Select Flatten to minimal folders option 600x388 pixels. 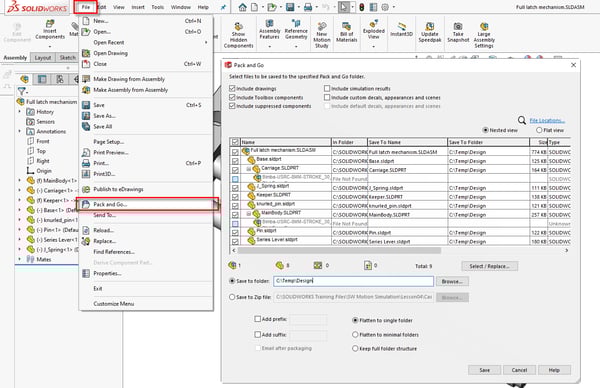(x=355, y=334)
